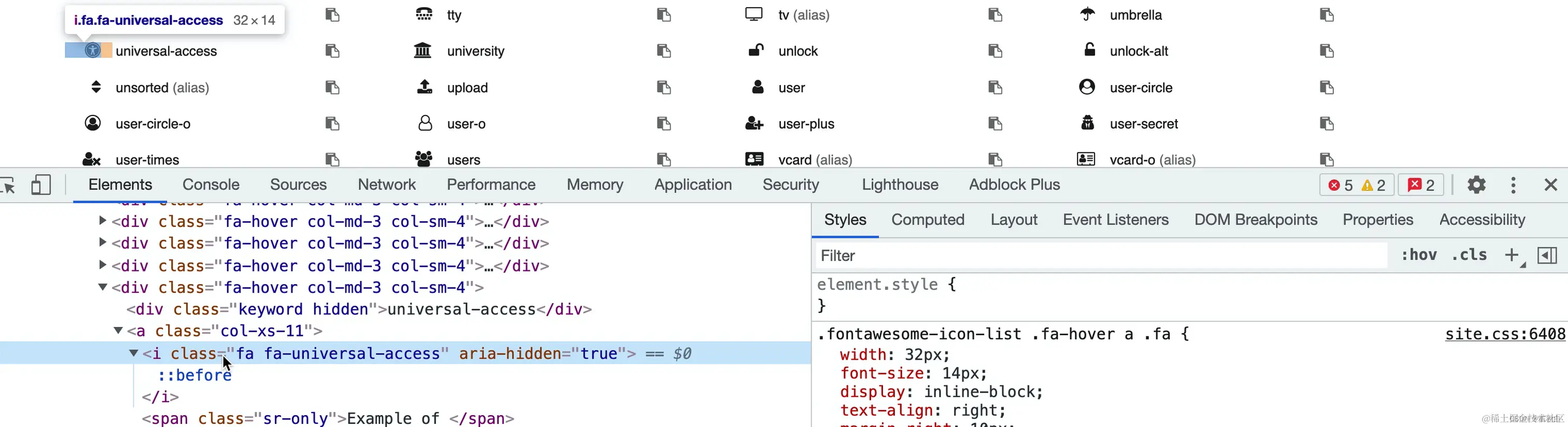This screenshot has width=1568, height=427.
Task: Click the unsorted arrows icon
Action: (95, 87)
